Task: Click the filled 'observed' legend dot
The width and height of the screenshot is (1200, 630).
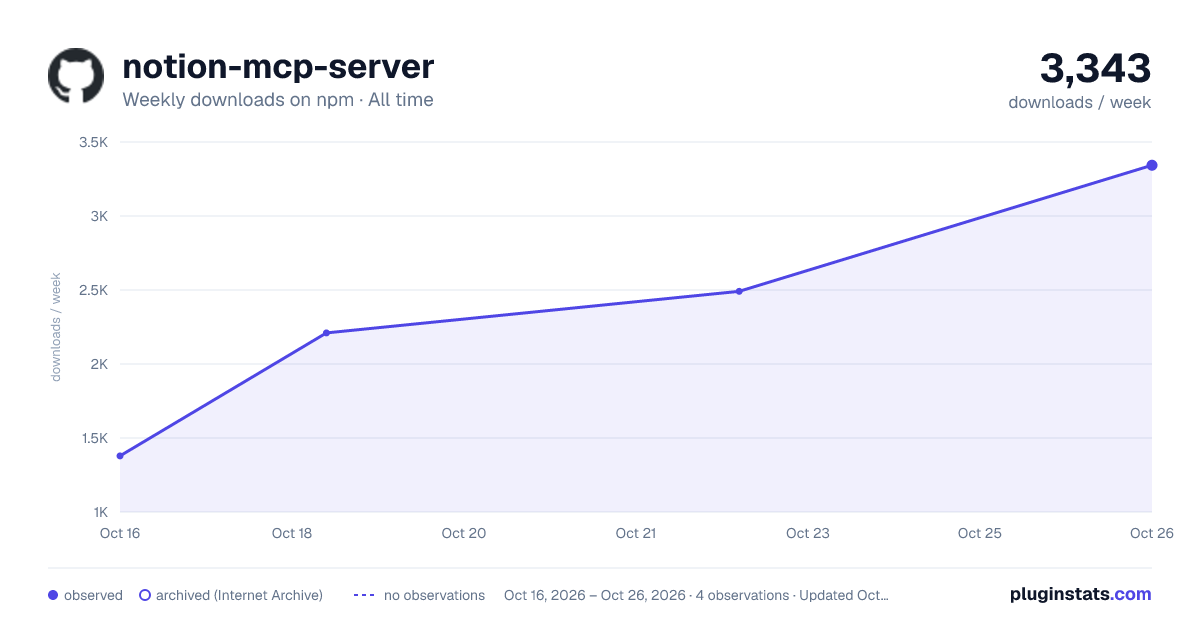Action: tap(53, 595)
